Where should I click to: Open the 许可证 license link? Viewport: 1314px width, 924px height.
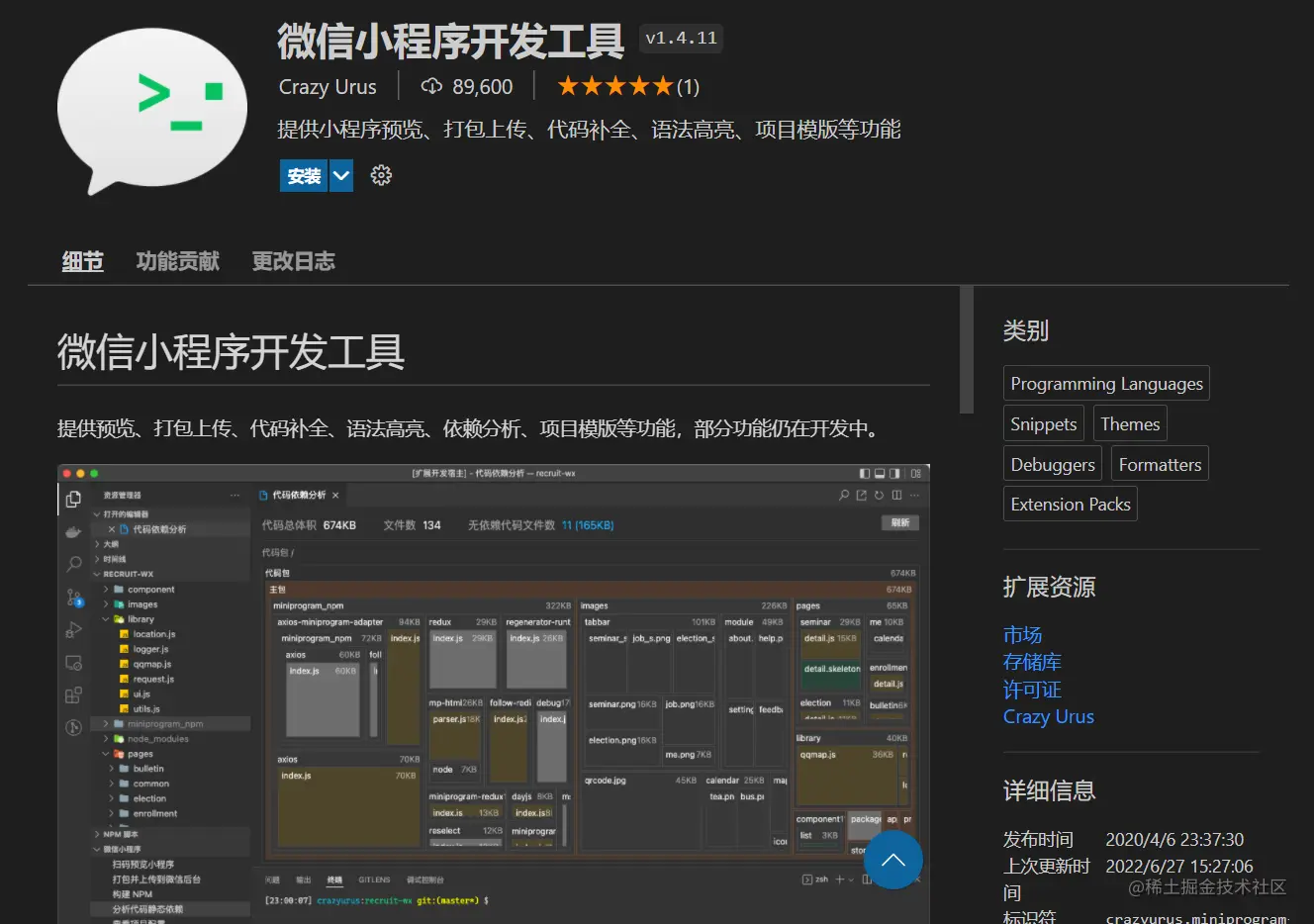[1032, 690]
